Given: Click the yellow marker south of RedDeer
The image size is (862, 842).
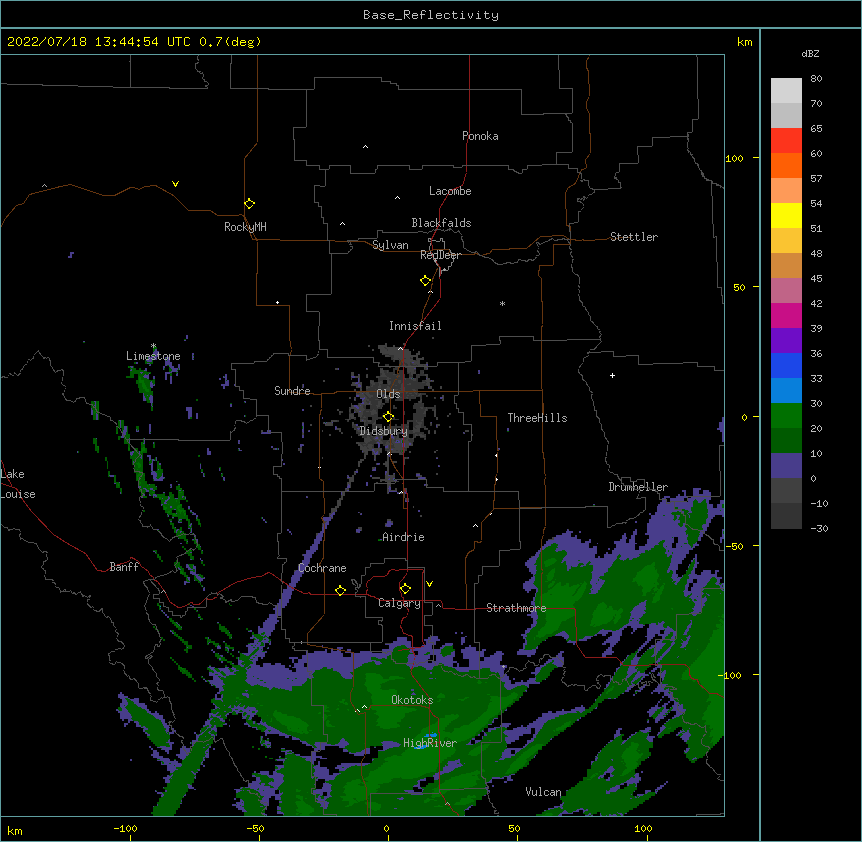Looking at the screenshot, I should click(425, 280).
